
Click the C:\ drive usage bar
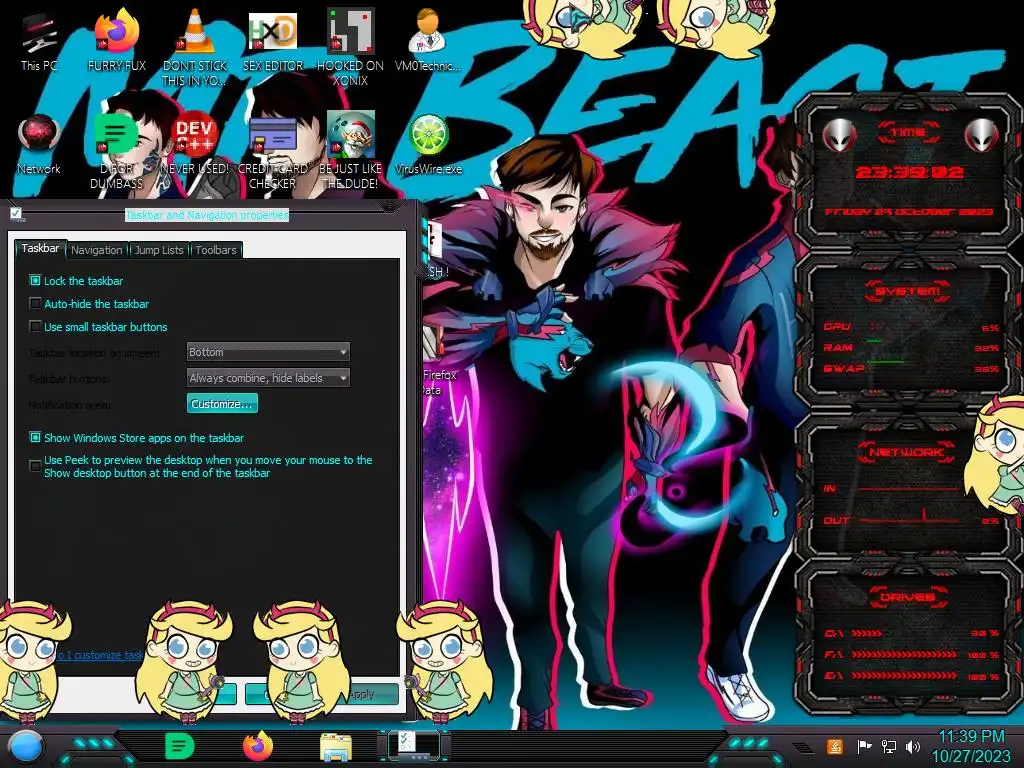click(x=867, y=633)
